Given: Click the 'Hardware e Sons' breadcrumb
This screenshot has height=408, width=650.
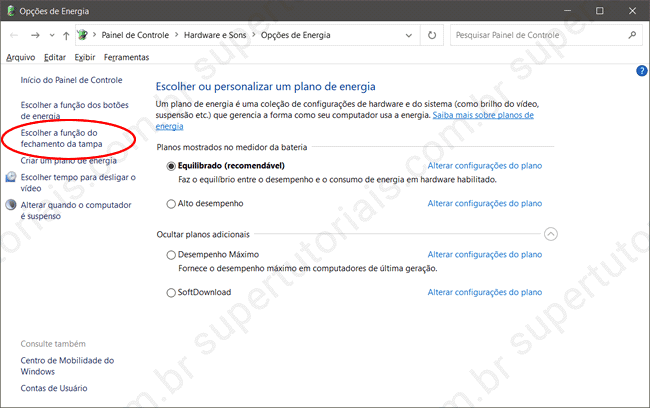Looking at the screenshot, I should coord(217,35).
